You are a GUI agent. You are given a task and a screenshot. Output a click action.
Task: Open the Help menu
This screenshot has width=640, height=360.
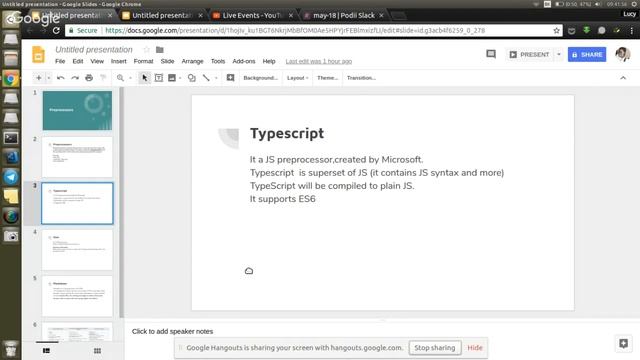point(269,61)
